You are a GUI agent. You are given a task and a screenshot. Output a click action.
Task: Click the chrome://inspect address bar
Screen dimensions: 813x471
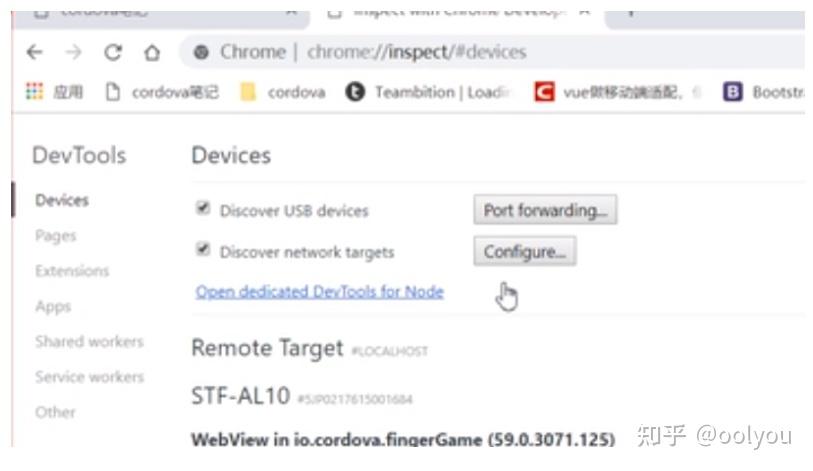[493, 52]
